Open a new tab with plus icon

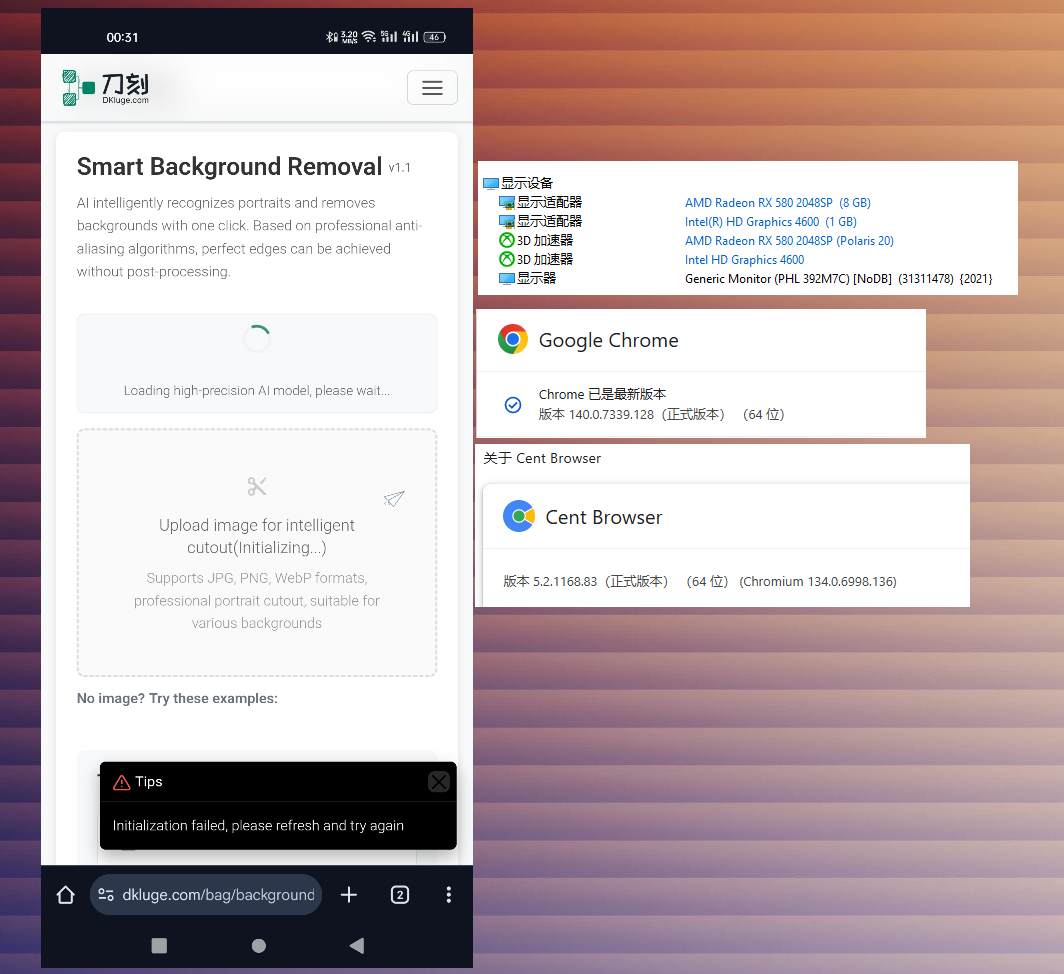(x=349, y=895)
